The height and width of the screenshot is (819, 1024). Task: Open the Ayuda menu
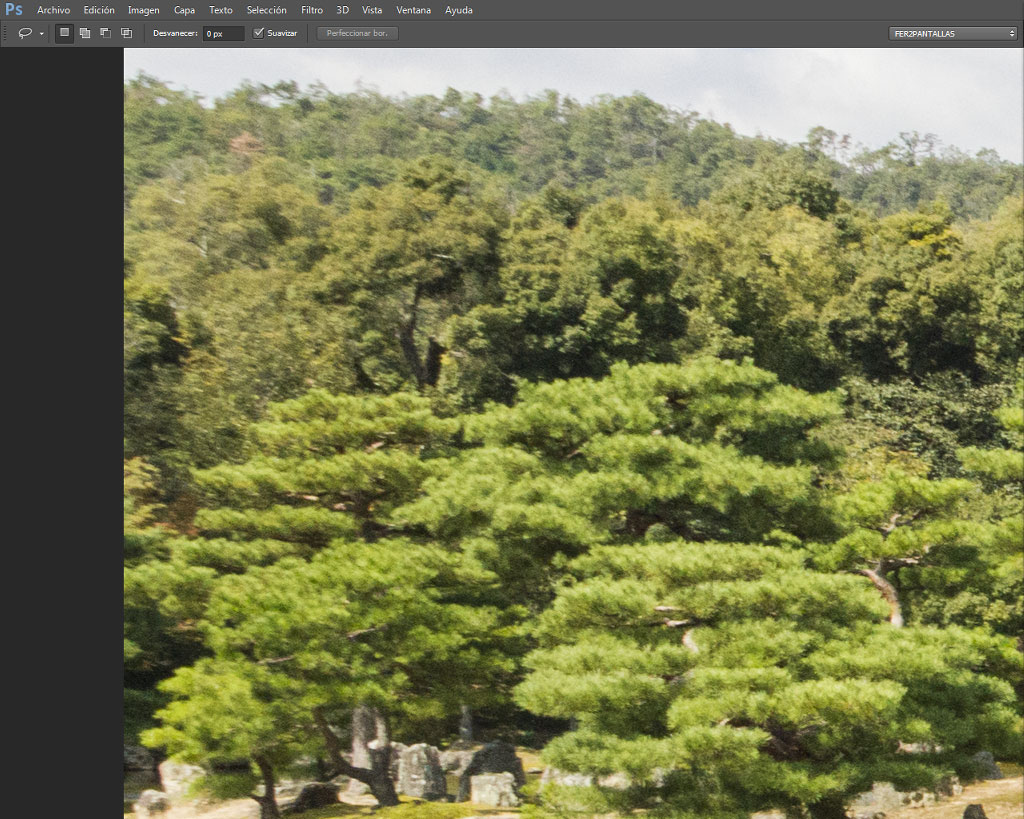(x=458, y=10)
